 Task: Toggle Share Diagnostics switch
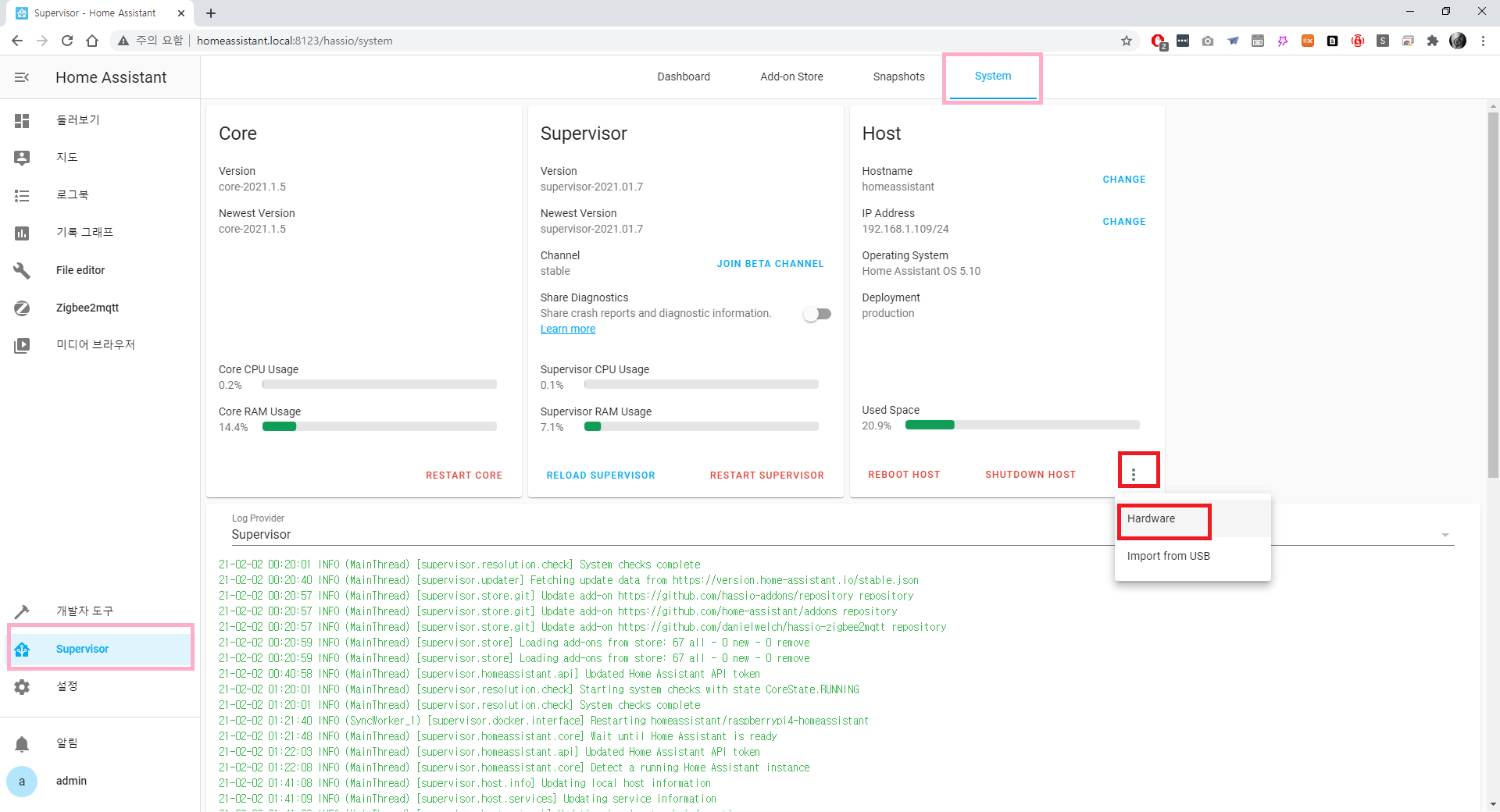coord(817,314)
